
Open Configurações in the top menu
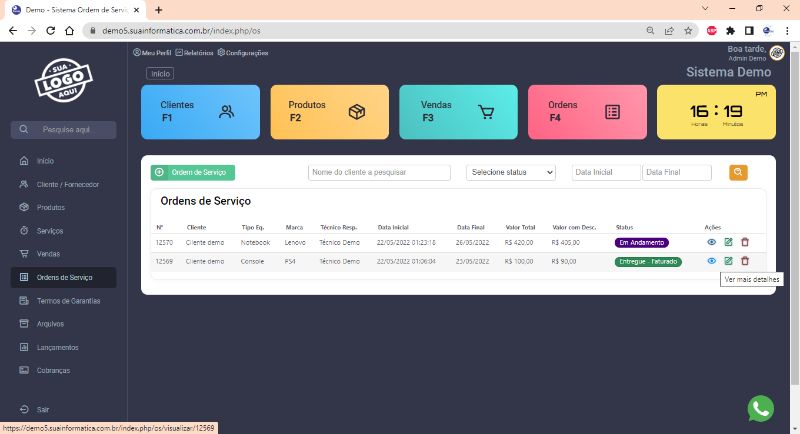click(x=243, y=52)
